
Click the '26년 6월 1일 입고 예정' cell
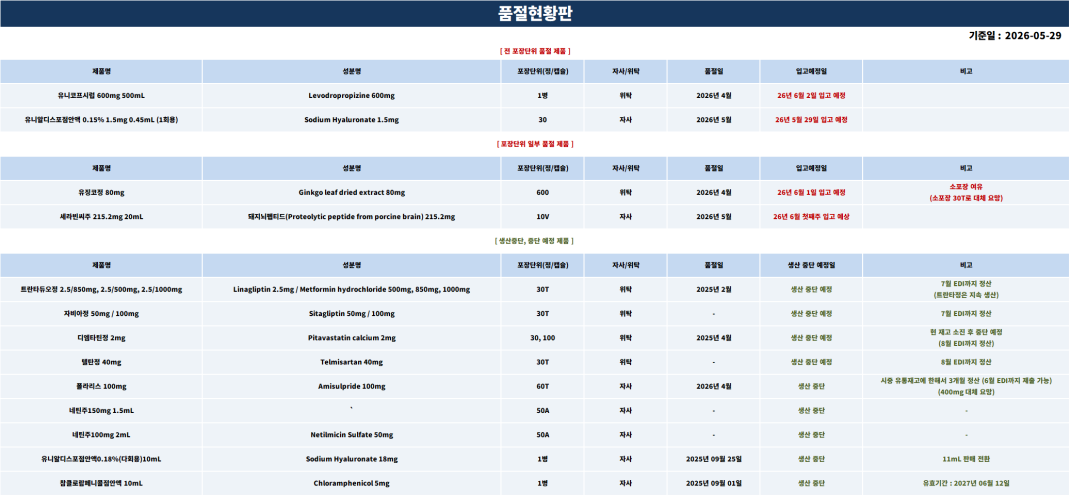click(811, 192)
